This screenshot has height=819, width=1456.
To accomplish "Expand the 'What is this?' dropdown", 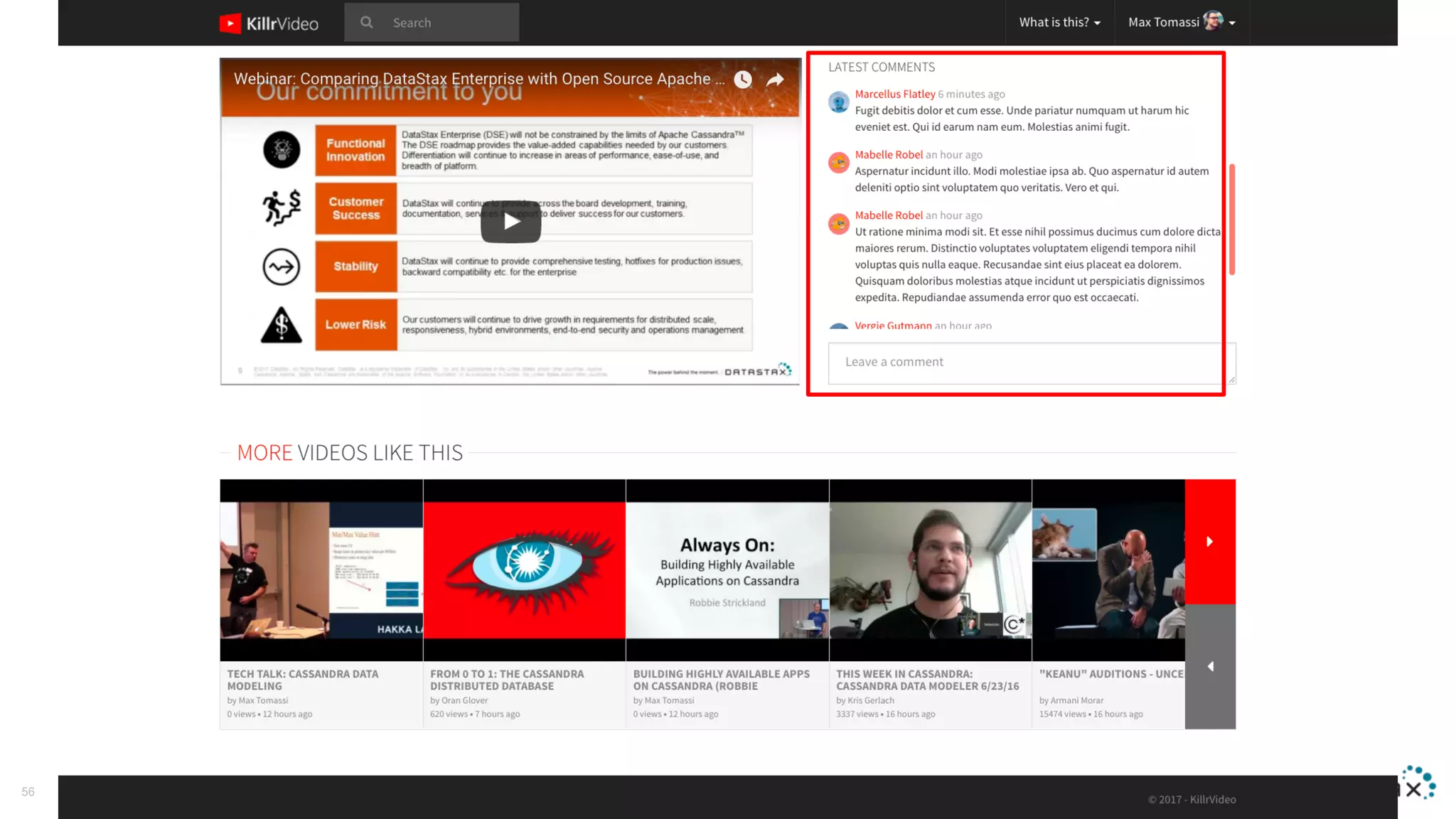I will coord(1059,23).
